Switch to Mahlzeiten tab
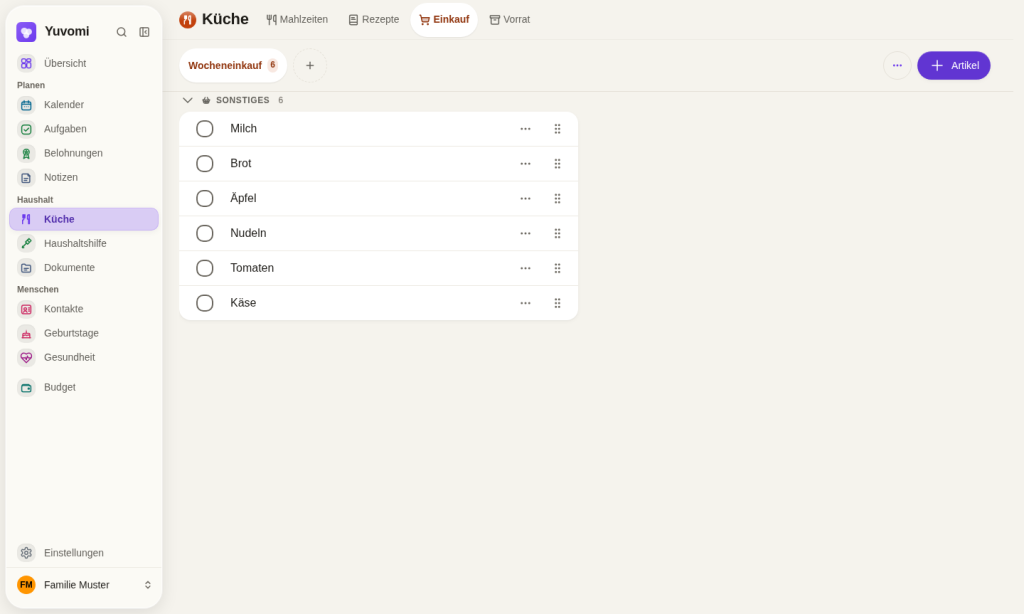Image resolution: width=1024 pixels, height=614 pixels. (297, 20)
